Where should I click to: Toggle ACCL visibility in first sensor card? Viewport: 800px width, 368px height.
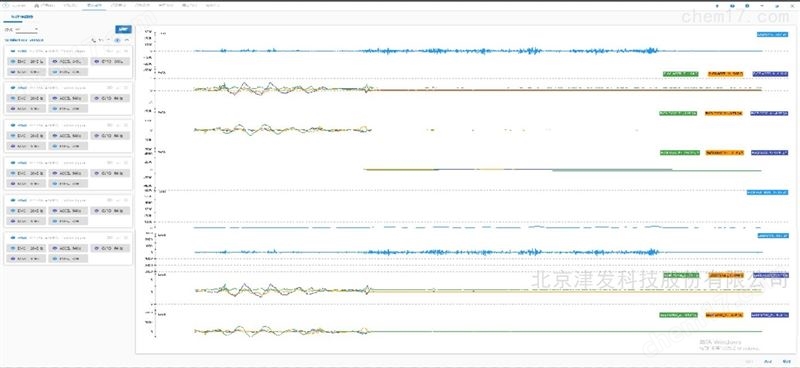(68, 61)
